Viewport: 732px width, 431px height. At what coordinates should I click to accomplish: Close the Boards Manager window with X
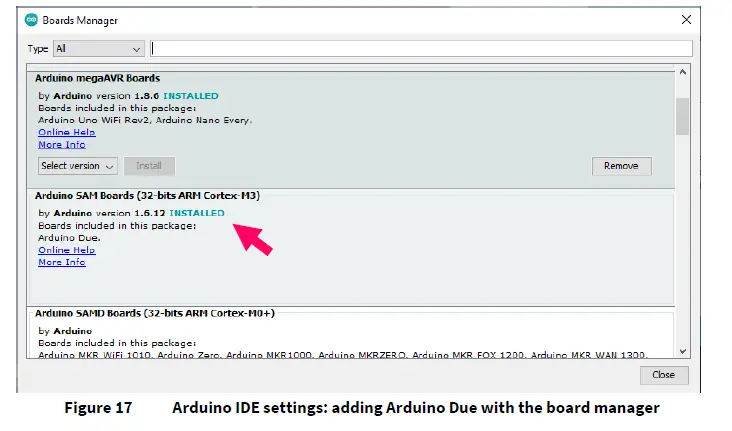686,20
